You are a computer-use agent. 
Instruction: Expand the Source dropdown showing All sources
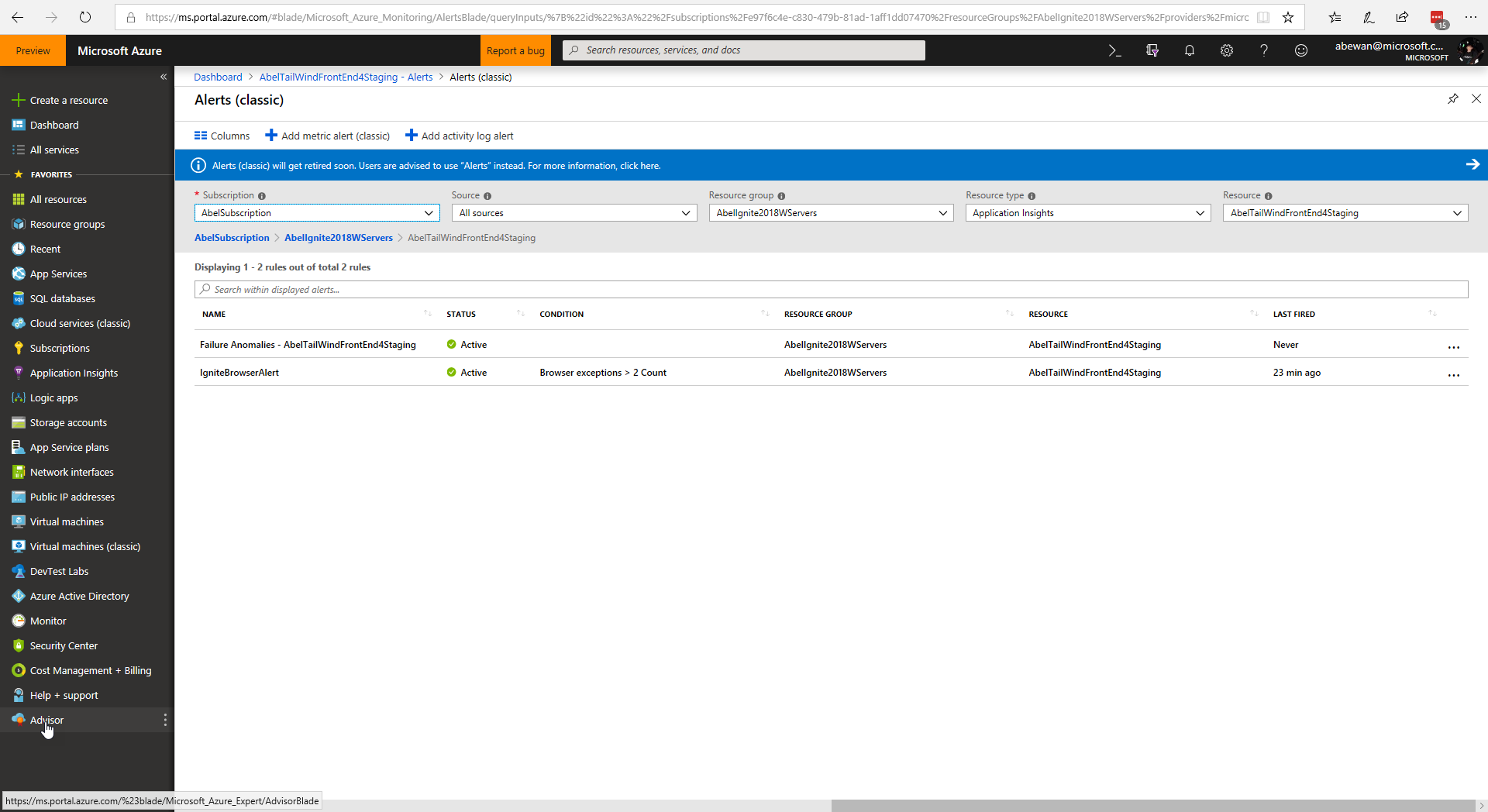[574, 213]
